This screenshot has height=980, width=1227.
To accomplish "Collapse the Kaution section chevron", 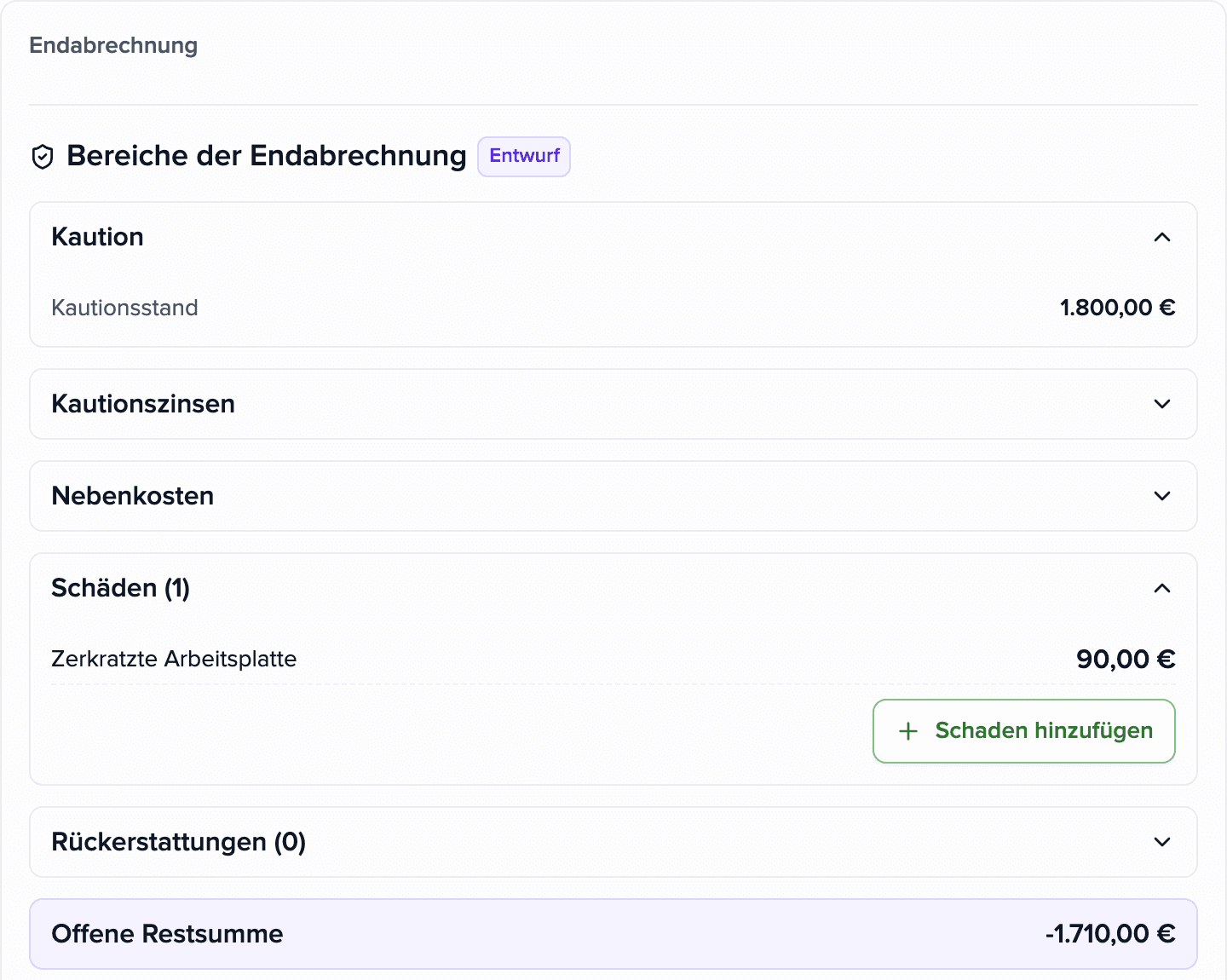I will [x=1162, y=237].
